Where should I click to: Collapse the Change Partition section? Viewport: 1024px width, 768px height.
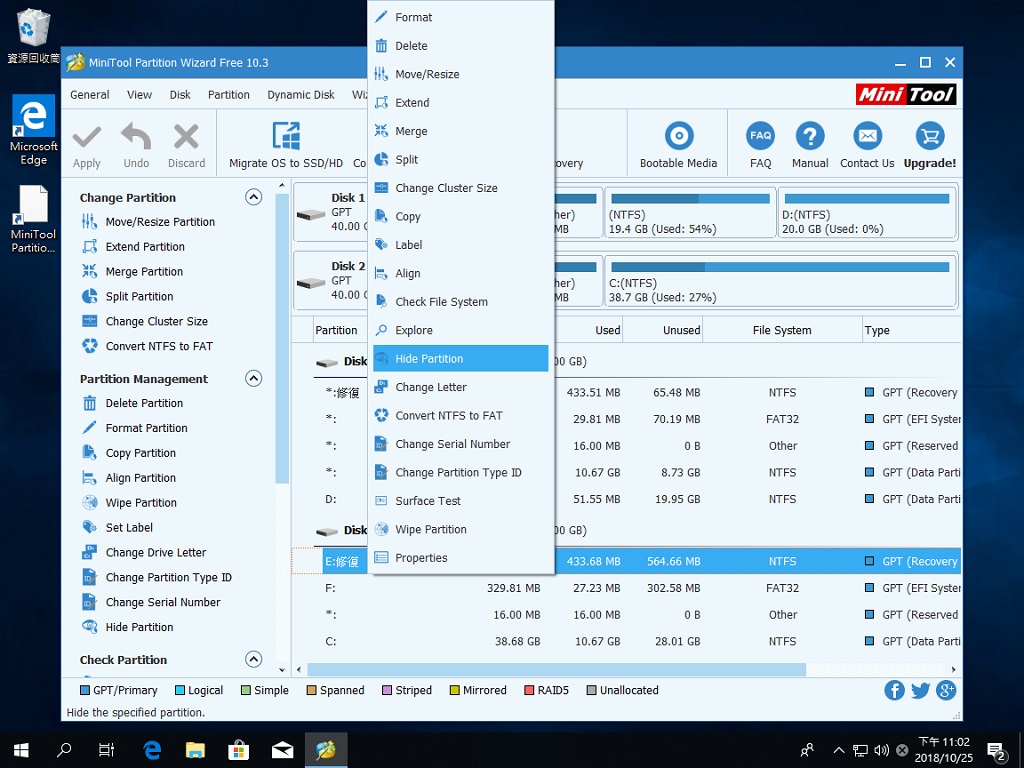[x=253, y=197]
